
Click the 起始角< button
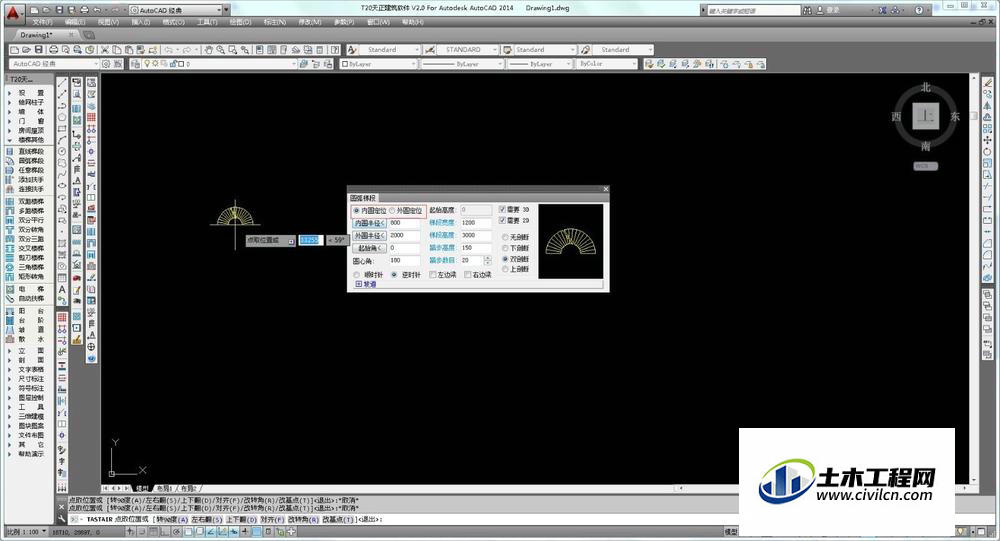[370, 248]
